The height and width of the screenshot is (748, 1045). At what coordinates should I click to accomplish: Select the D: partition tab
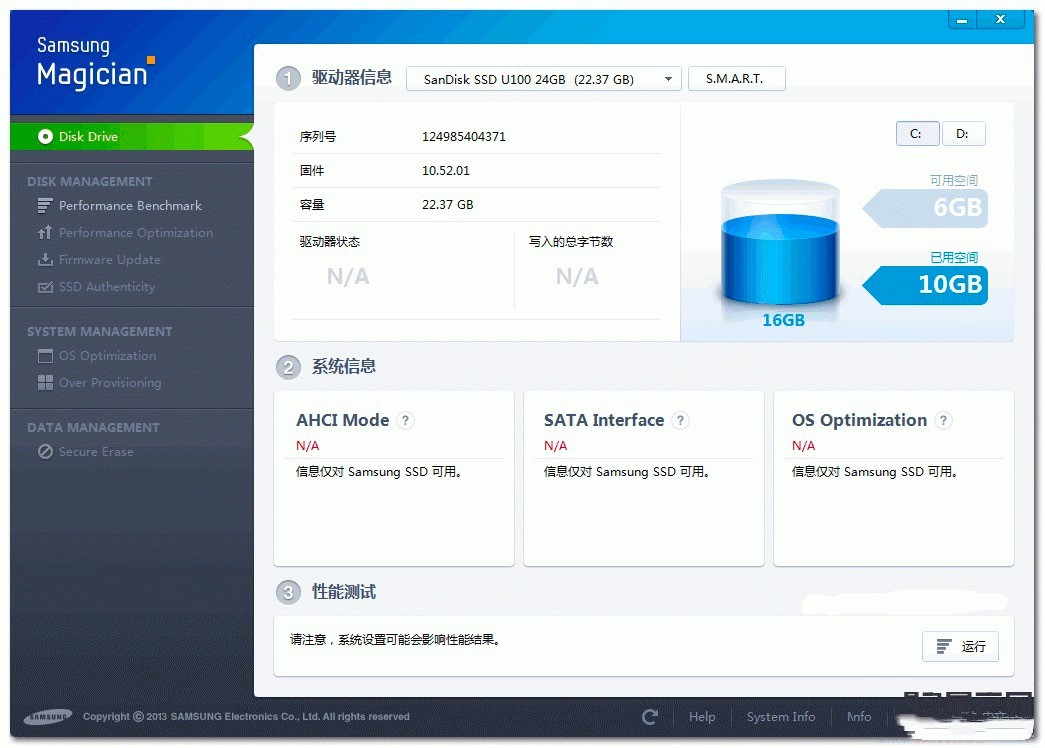[x=962, y=134]
